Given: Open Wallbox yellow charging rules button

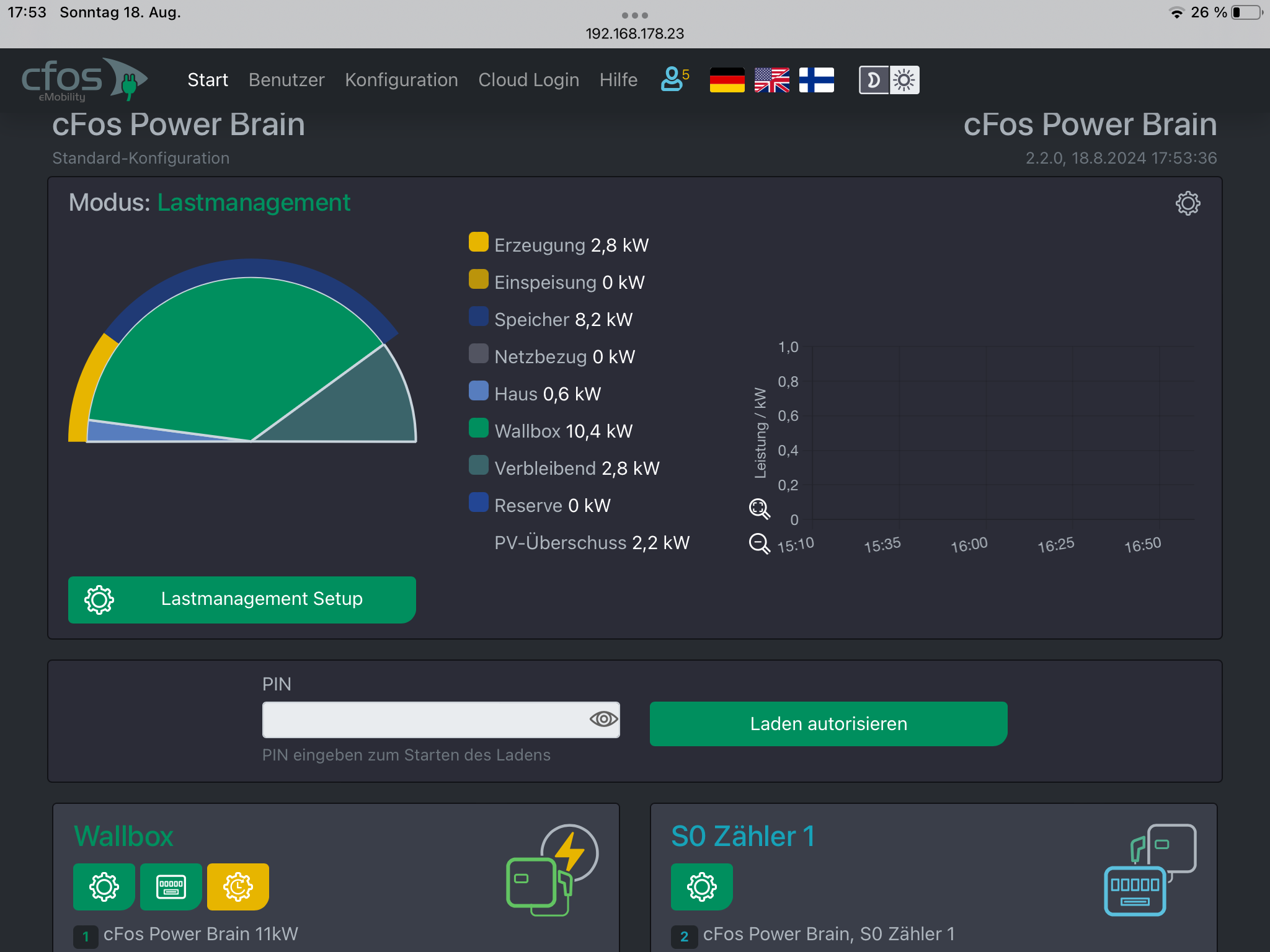Looking at the screenshot, I should click(x=238, y=886).
